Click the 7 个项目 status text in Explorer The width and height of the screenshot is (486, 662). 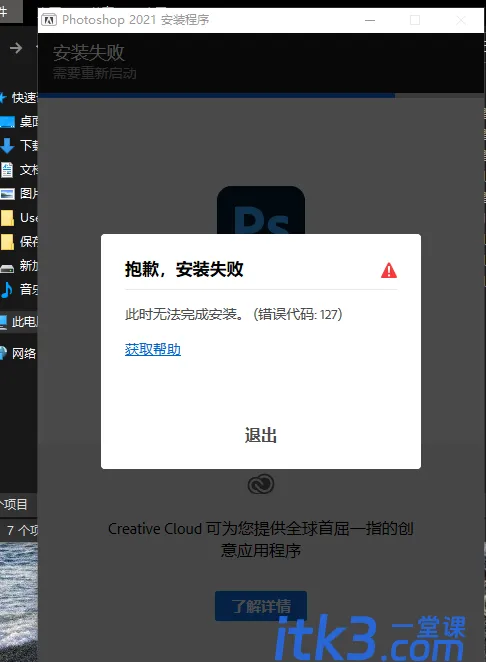pyautogui.click(x=22, y=530)
